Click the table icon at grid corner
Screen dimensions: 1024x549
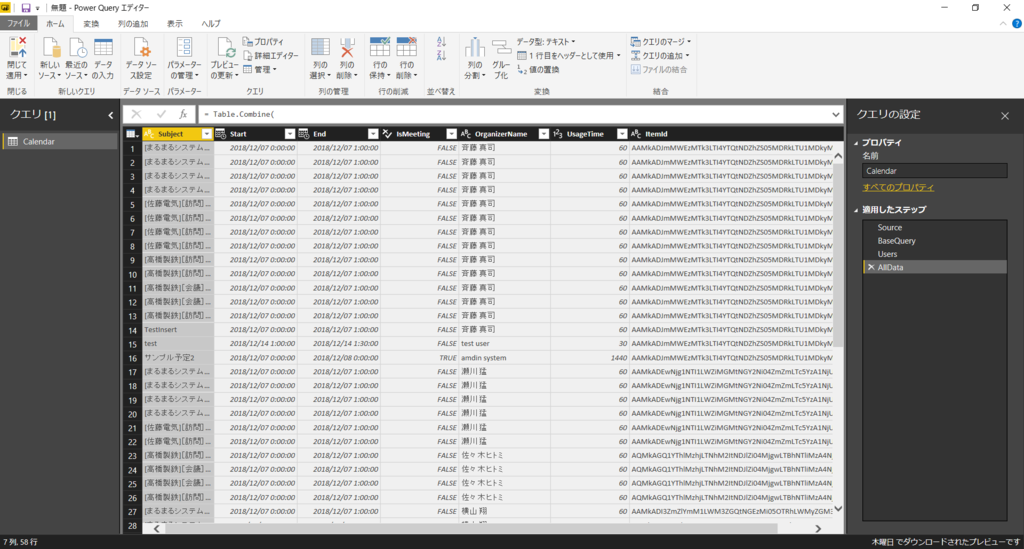(x=132, y=134)
